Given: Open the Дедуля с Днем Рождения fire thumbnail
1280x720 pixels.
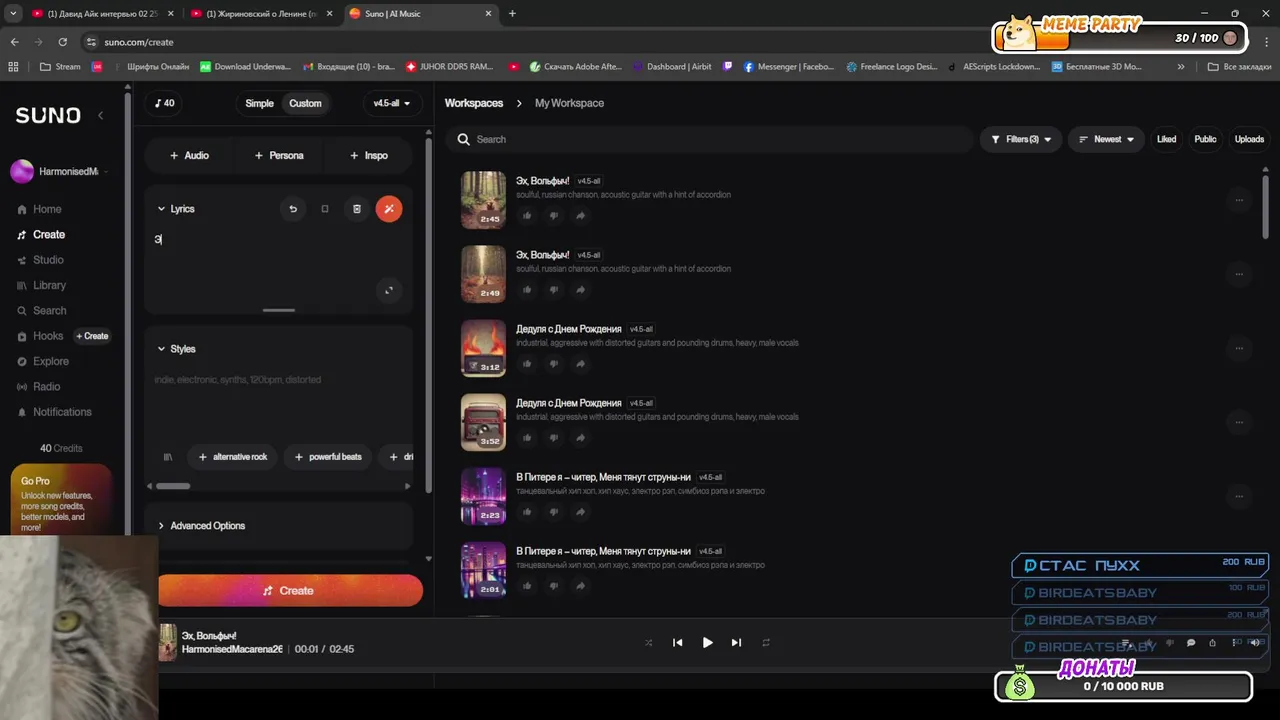Looking at the screenshot, I should (483, 348).
